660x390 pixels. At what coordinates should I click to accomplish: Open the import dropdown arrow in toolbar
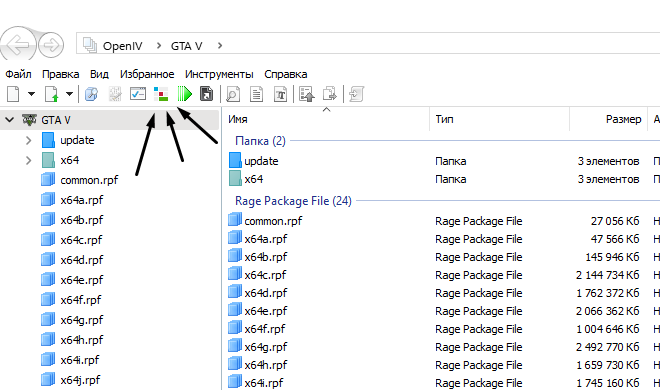(x=69, y=94)
